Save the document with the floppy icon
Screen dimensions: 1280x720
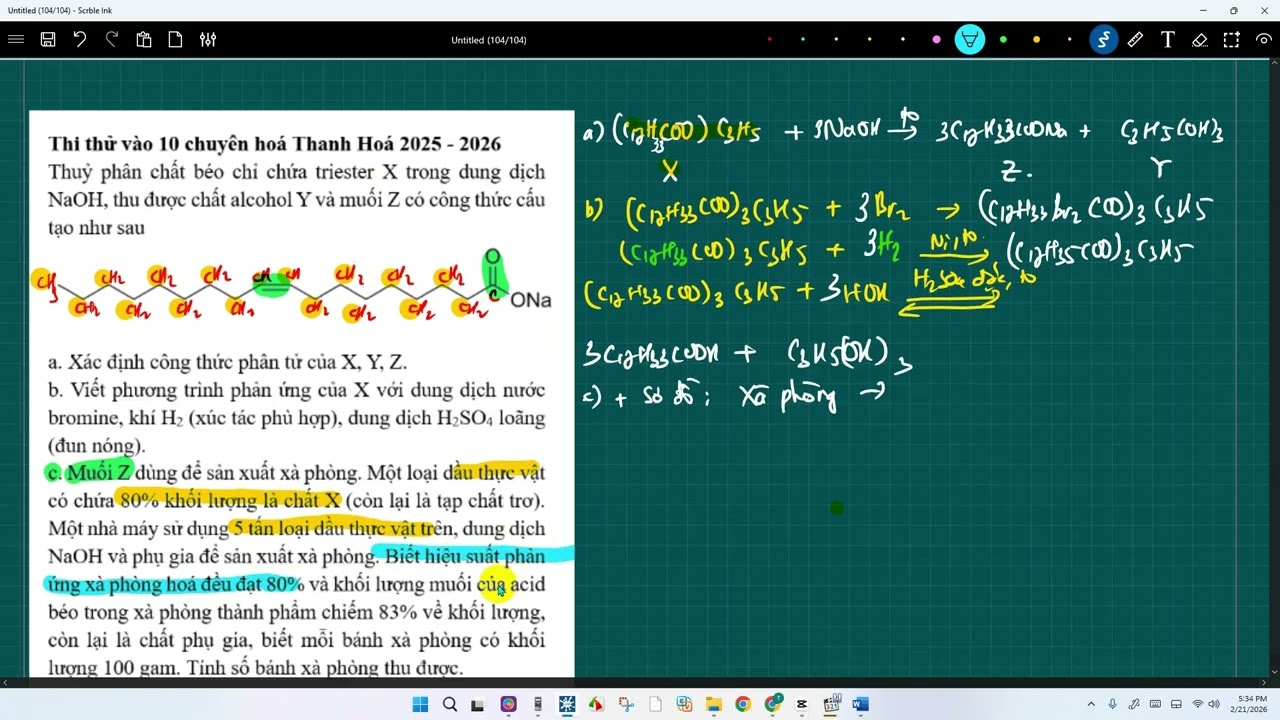pyautogui.click(x=48, y=40)
